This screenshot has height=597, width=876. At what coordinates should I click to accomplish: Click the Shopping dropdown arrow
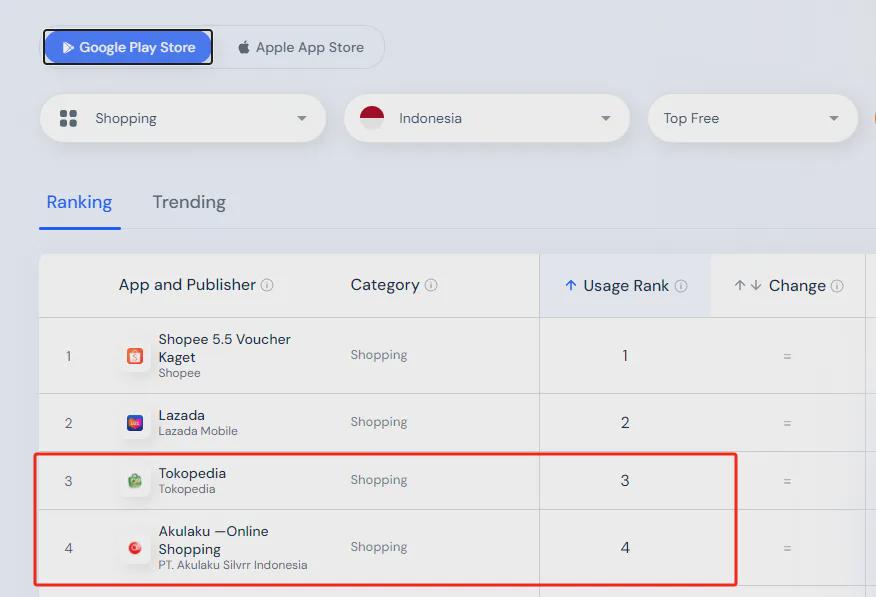coord(302,118)
